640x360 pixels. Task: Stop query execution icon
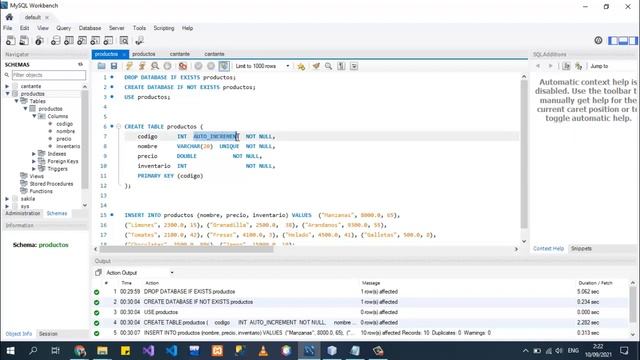pyautogui.click(x=167, y=66)
